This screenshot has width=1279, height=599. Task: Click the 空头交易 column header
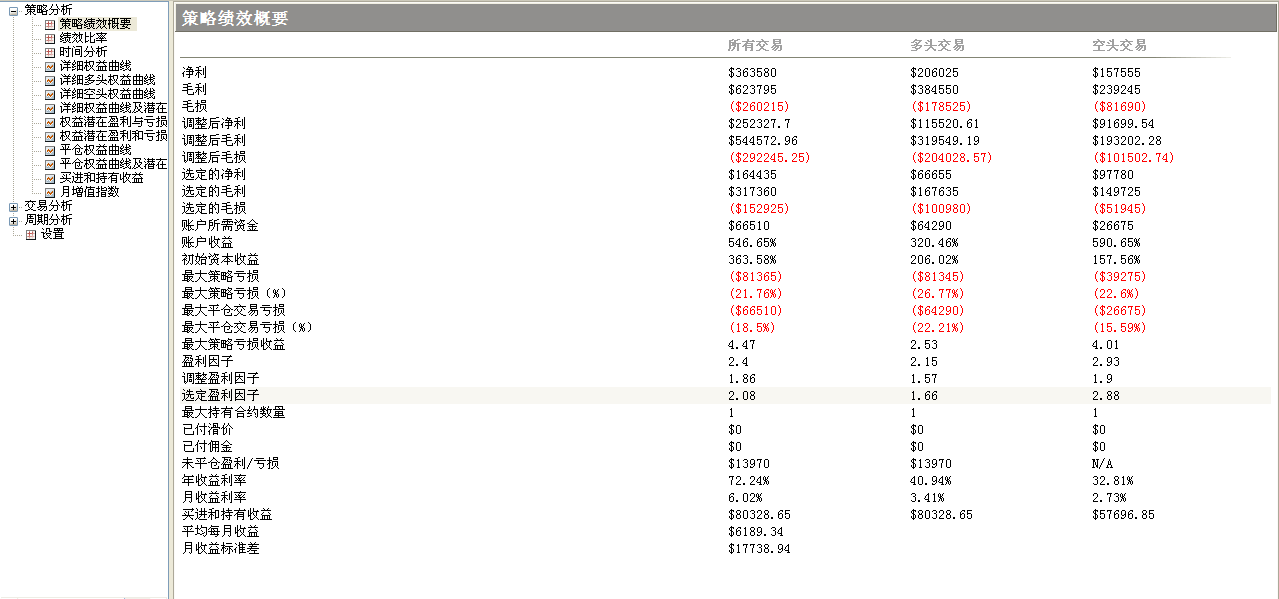tap(1119, 46)
